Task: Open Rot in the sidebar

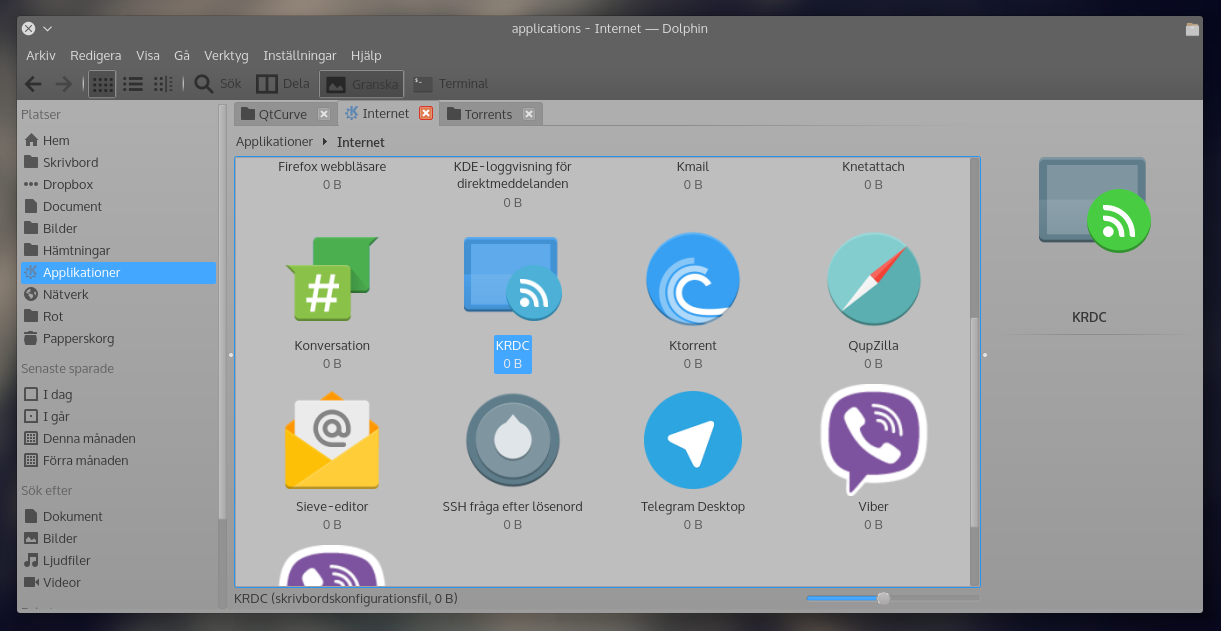Action: [118, 317]
